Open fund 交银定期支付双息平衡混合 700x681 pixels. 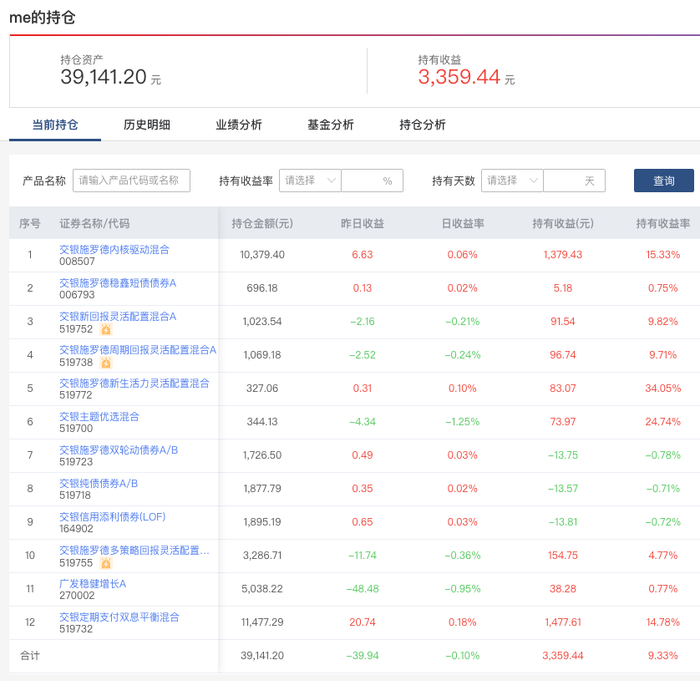[119, 617]
